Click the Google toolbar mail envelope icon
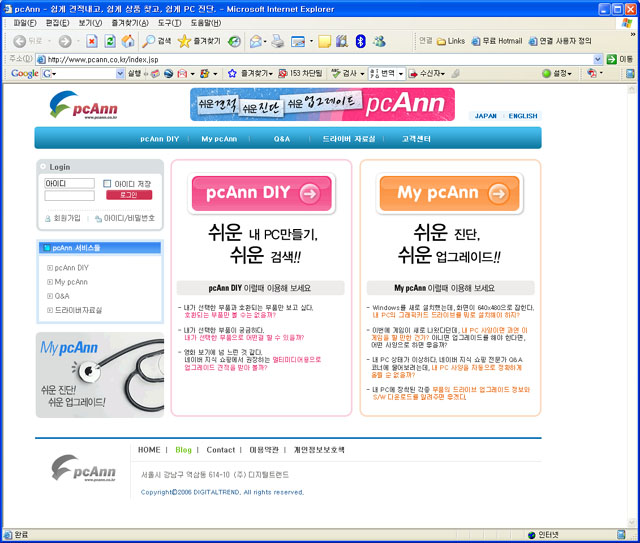The image size is (640, 543). (182, 74)
